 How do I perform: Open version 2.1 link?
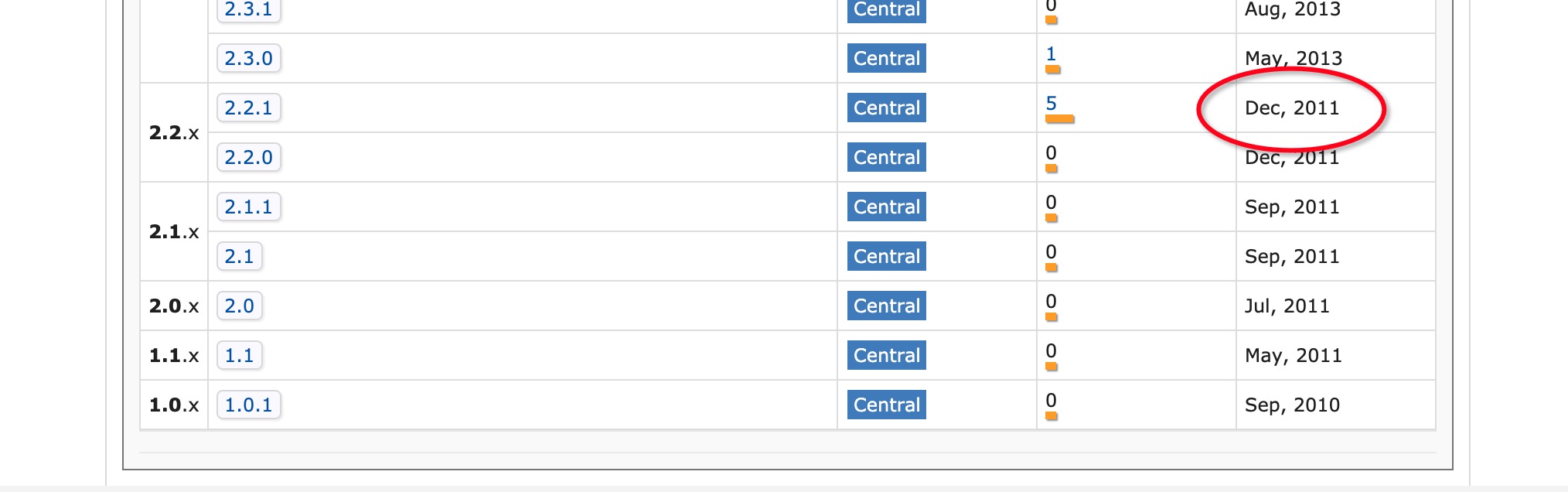tap(239, 256)
